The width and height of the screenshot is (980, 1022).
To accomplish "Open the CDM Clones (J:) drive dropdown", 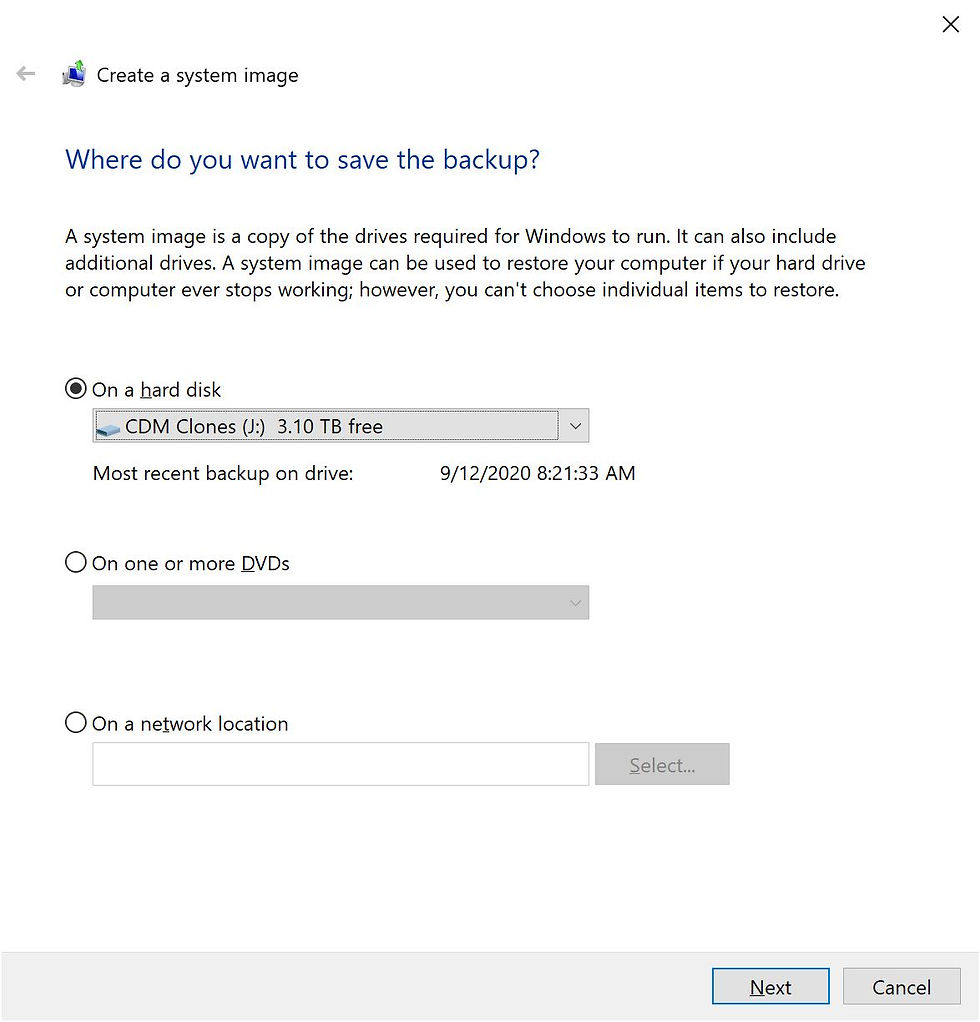I will [340, 426].
